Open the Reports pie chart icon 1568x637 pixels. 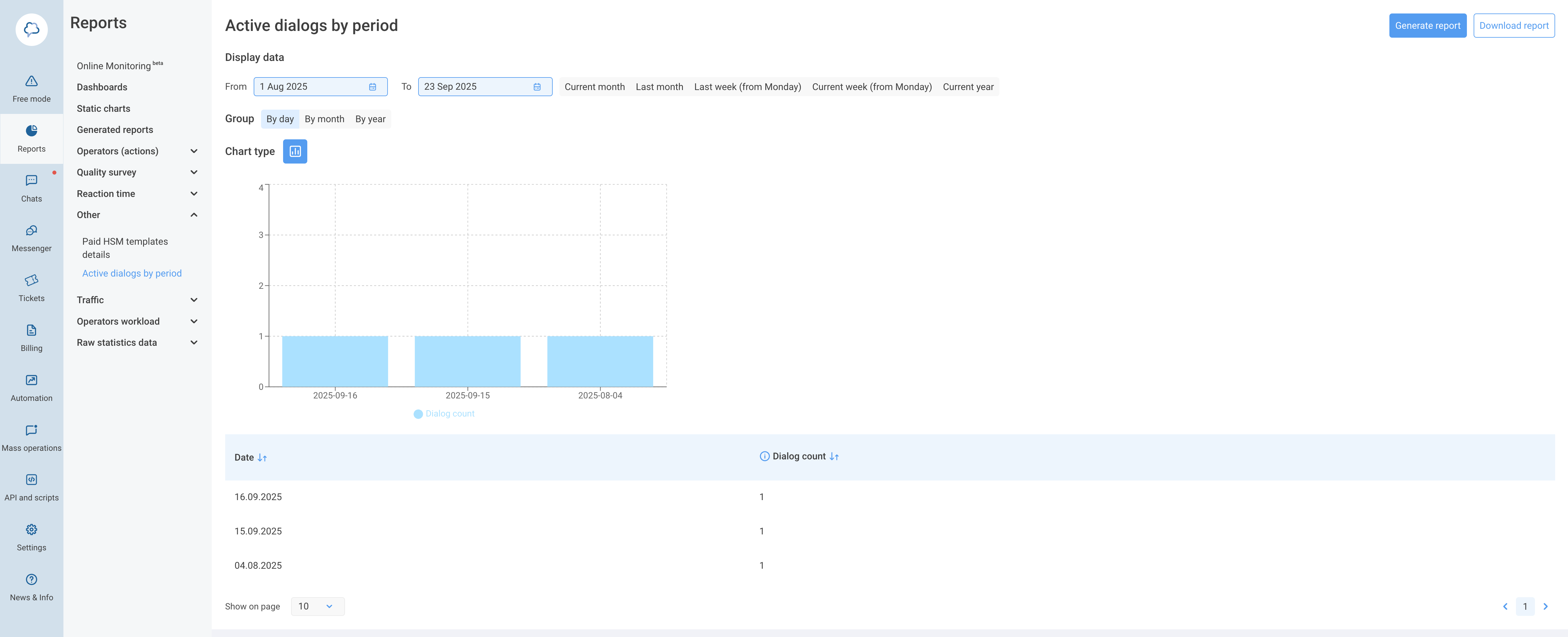click(x=32, y=131)
